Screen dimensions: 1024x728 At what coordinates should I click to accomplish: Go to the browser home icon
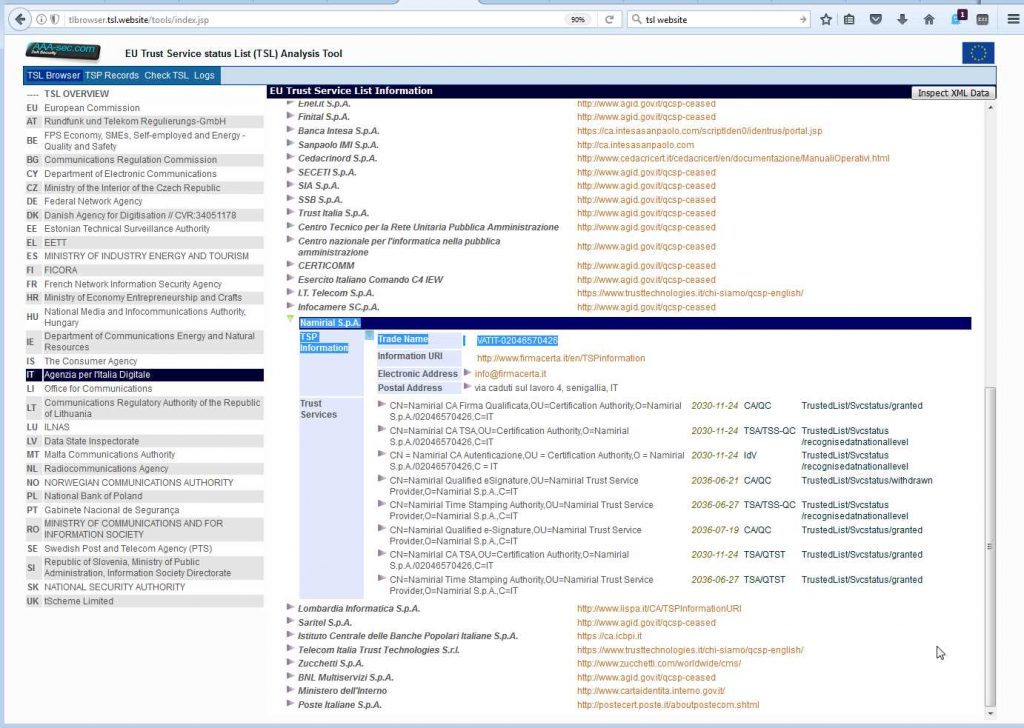929,19
